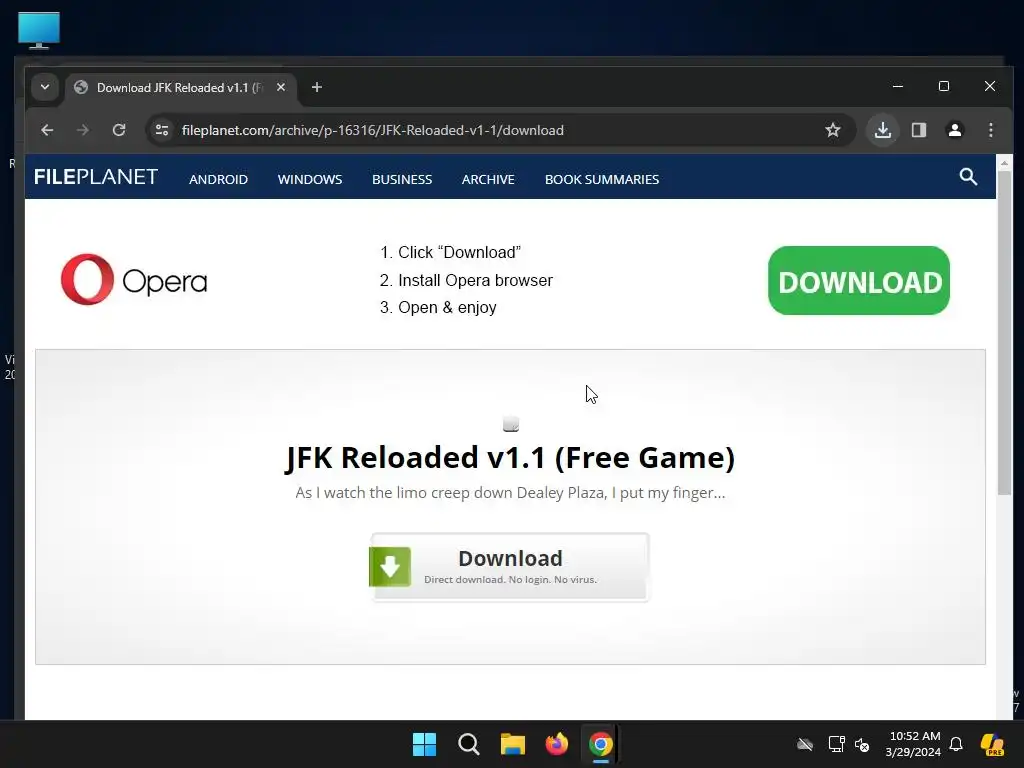
Task: Open Firefox from the taskbar
Action: 556,744
